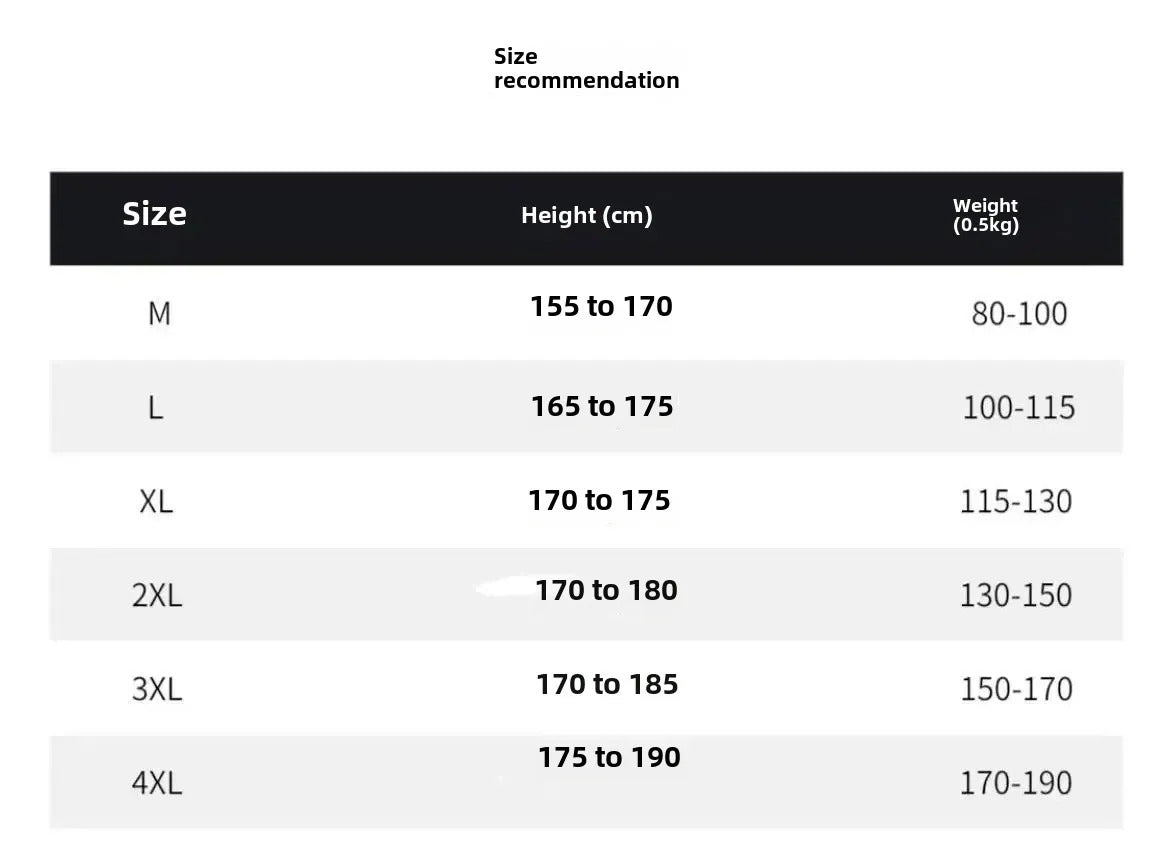Image resolution: width=1170 pixels, height=864 pixels.
Task: Select the 4XL size row label
Action: point(157,782)
